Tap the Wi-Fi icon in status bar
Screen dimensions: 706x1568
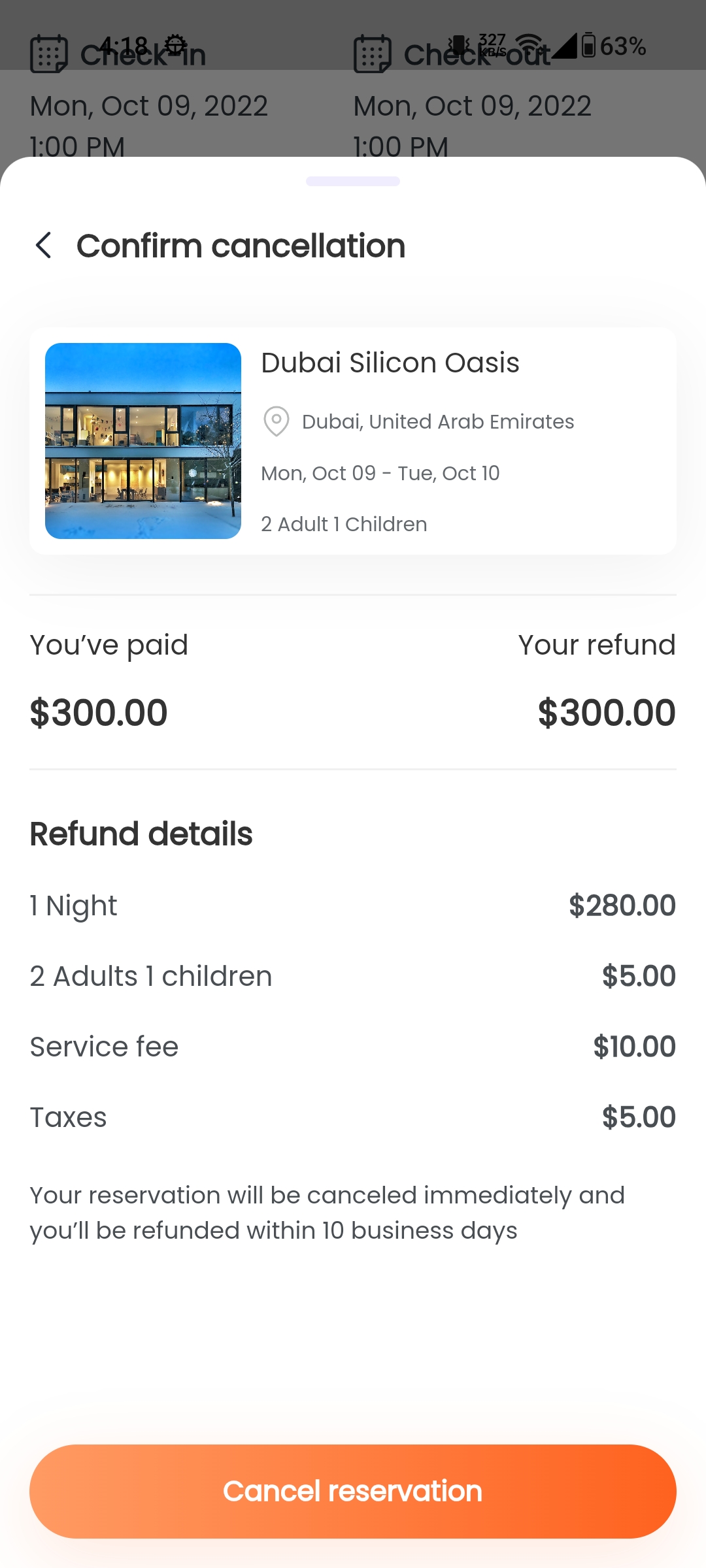click(x=529, y=44)
